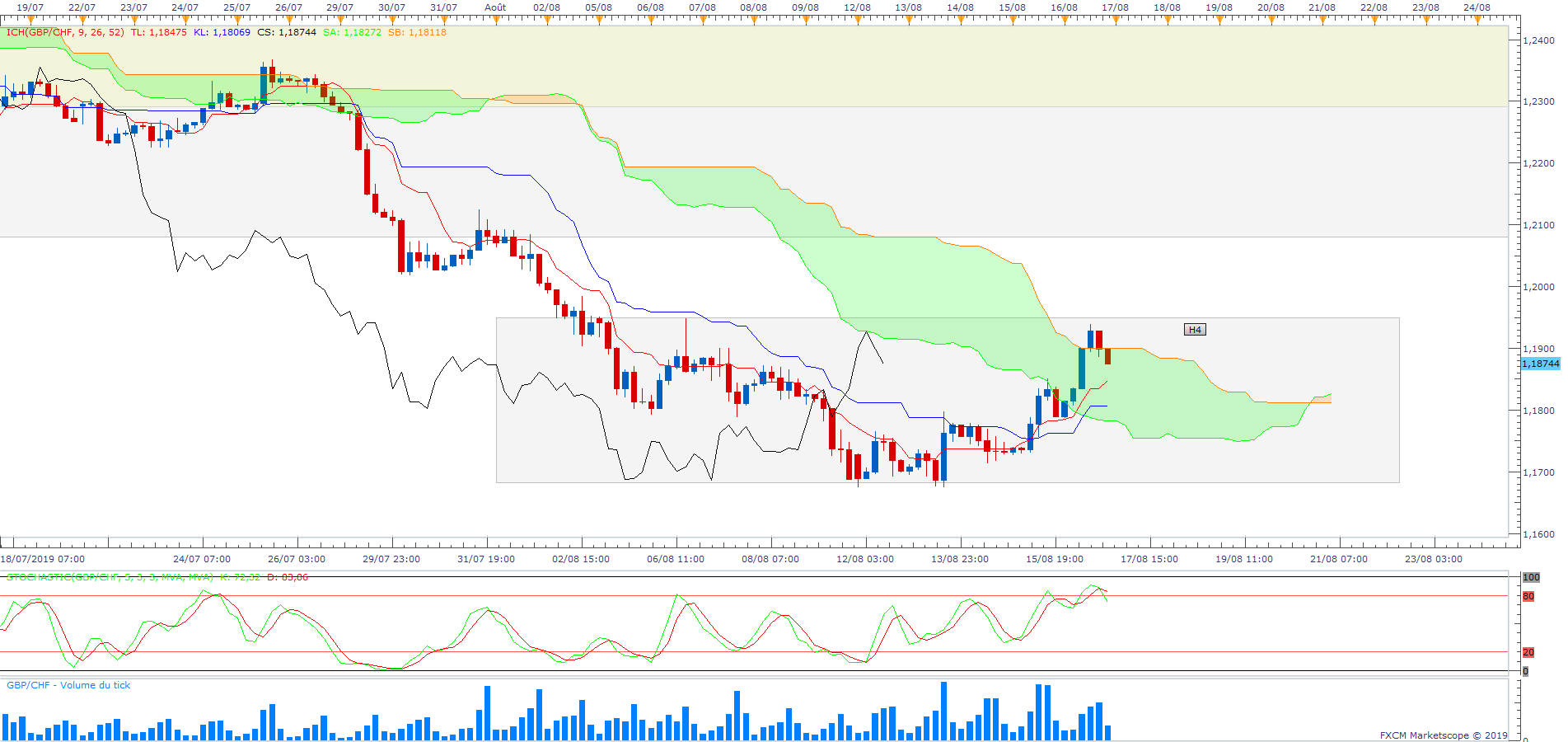Click the SA: 1,18272 legend value

coord(353,33)
